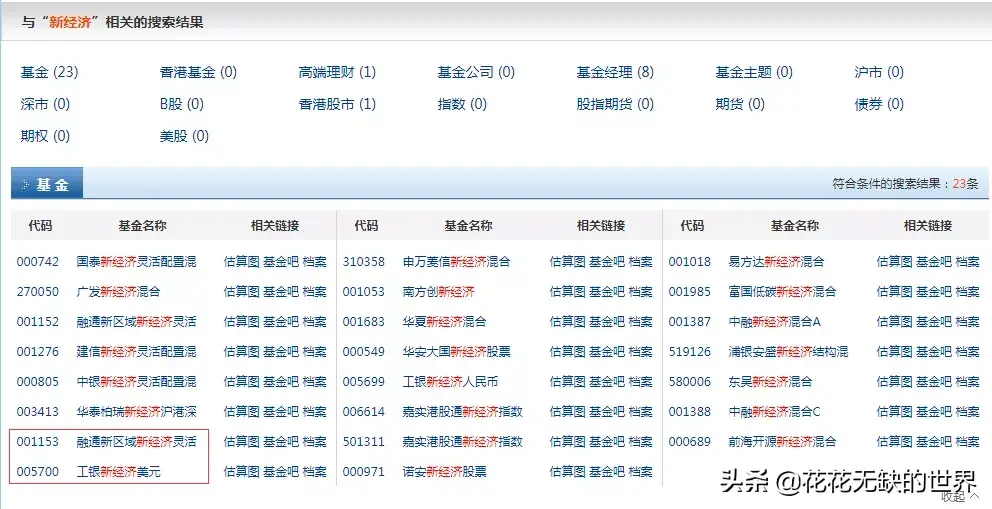Open the 深市 (0) category
Screen dimensions: 992x509
(x=45, y=104)
